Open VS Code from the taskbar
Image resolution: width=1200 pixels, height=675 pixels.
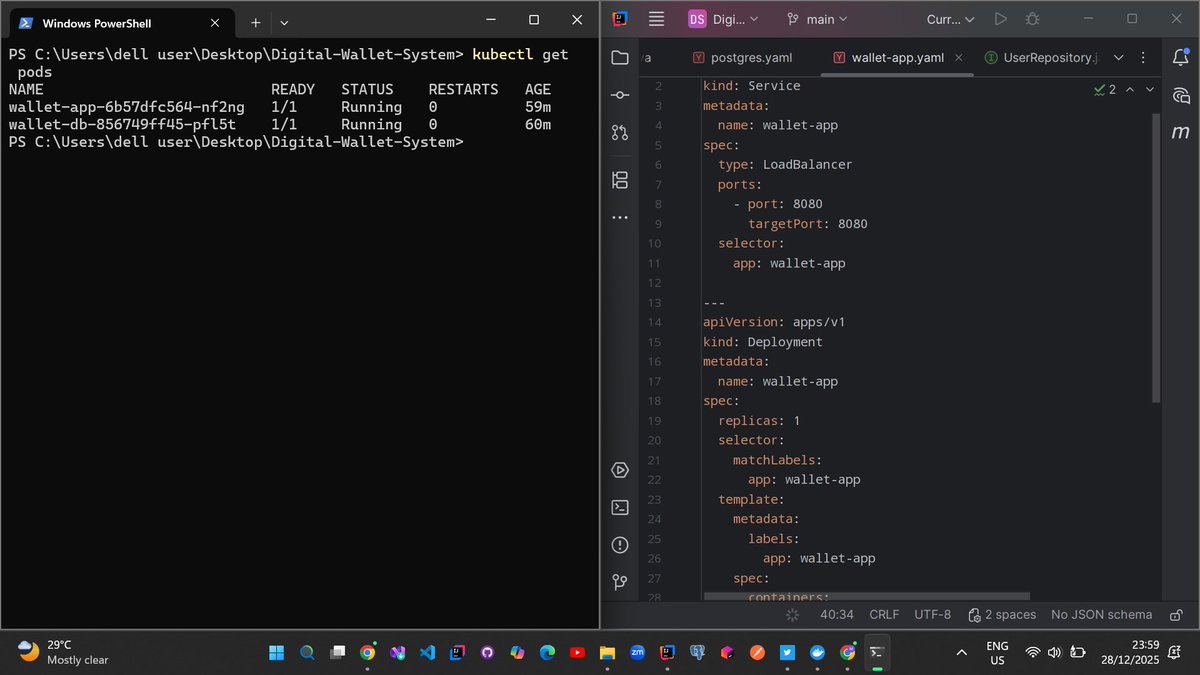coord(427,652)
